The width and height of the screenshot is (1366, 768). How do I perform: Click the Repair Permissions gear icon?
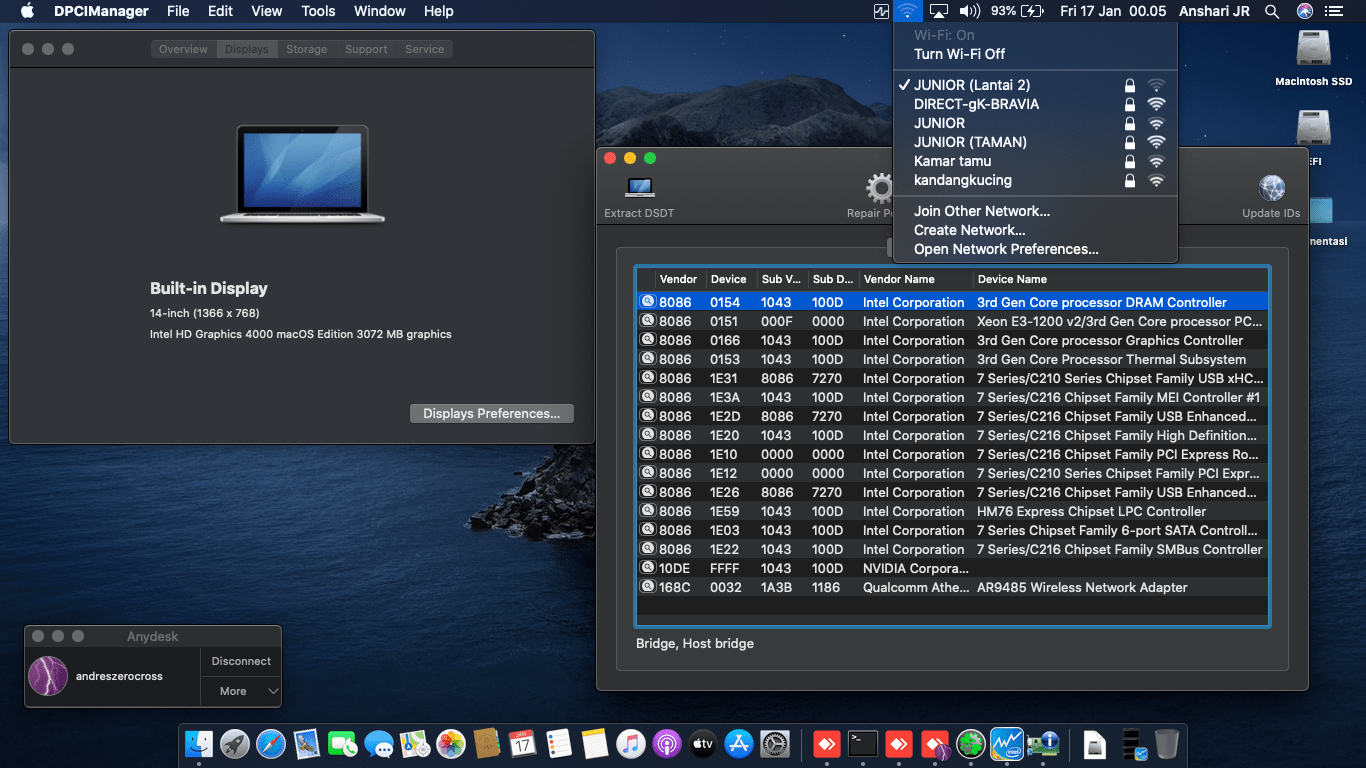click(880, 188)
